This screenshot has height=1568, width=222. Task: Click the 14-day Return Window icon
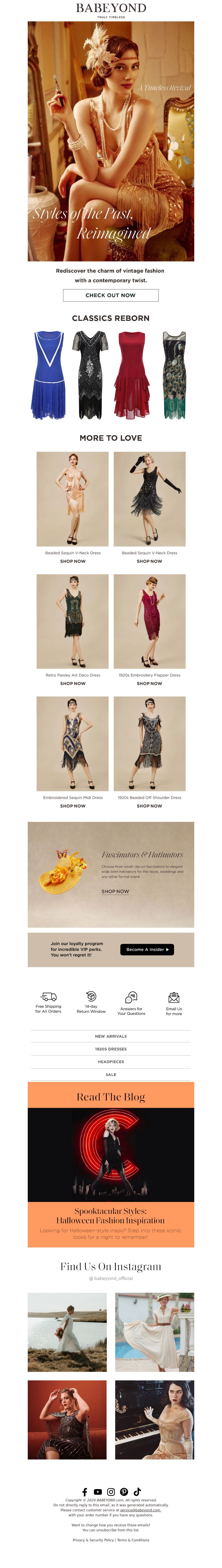91,996
